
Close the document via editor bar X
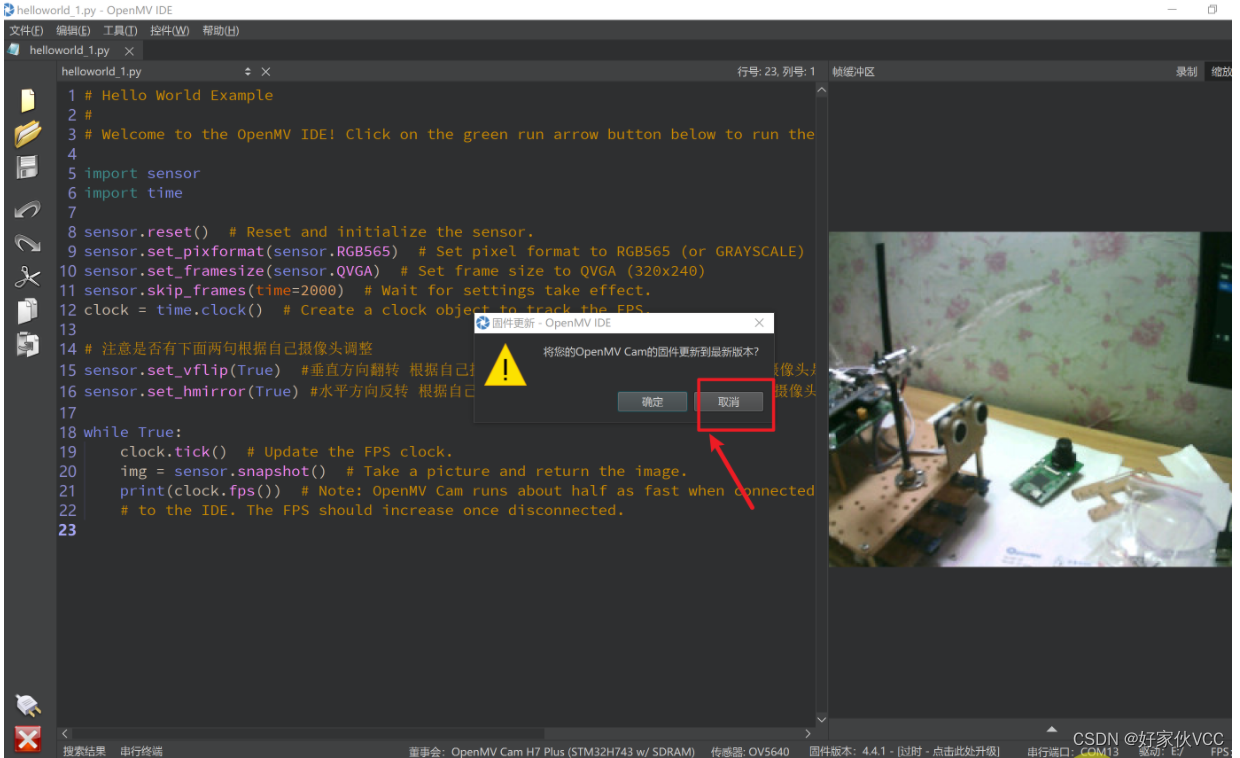point(266,72)
